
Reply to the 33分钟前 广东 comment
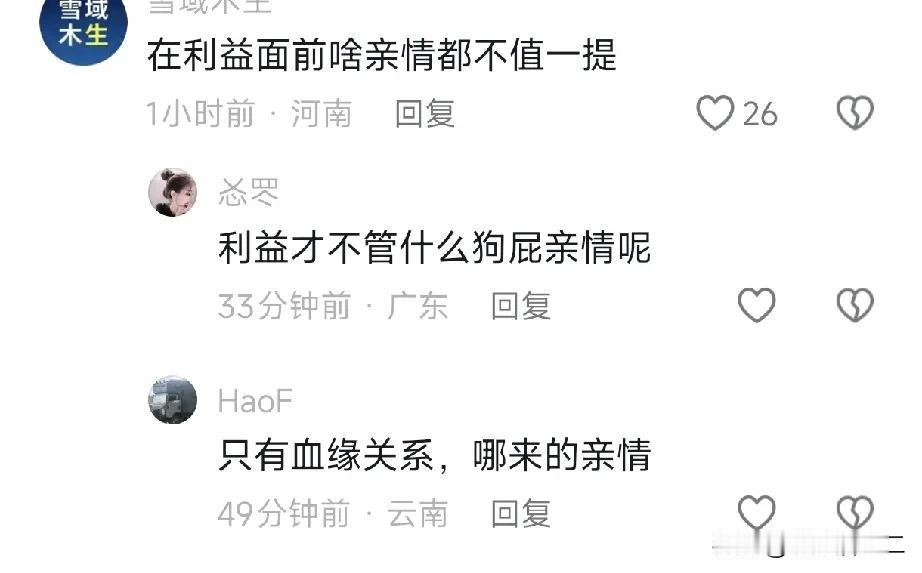(521, 306)
